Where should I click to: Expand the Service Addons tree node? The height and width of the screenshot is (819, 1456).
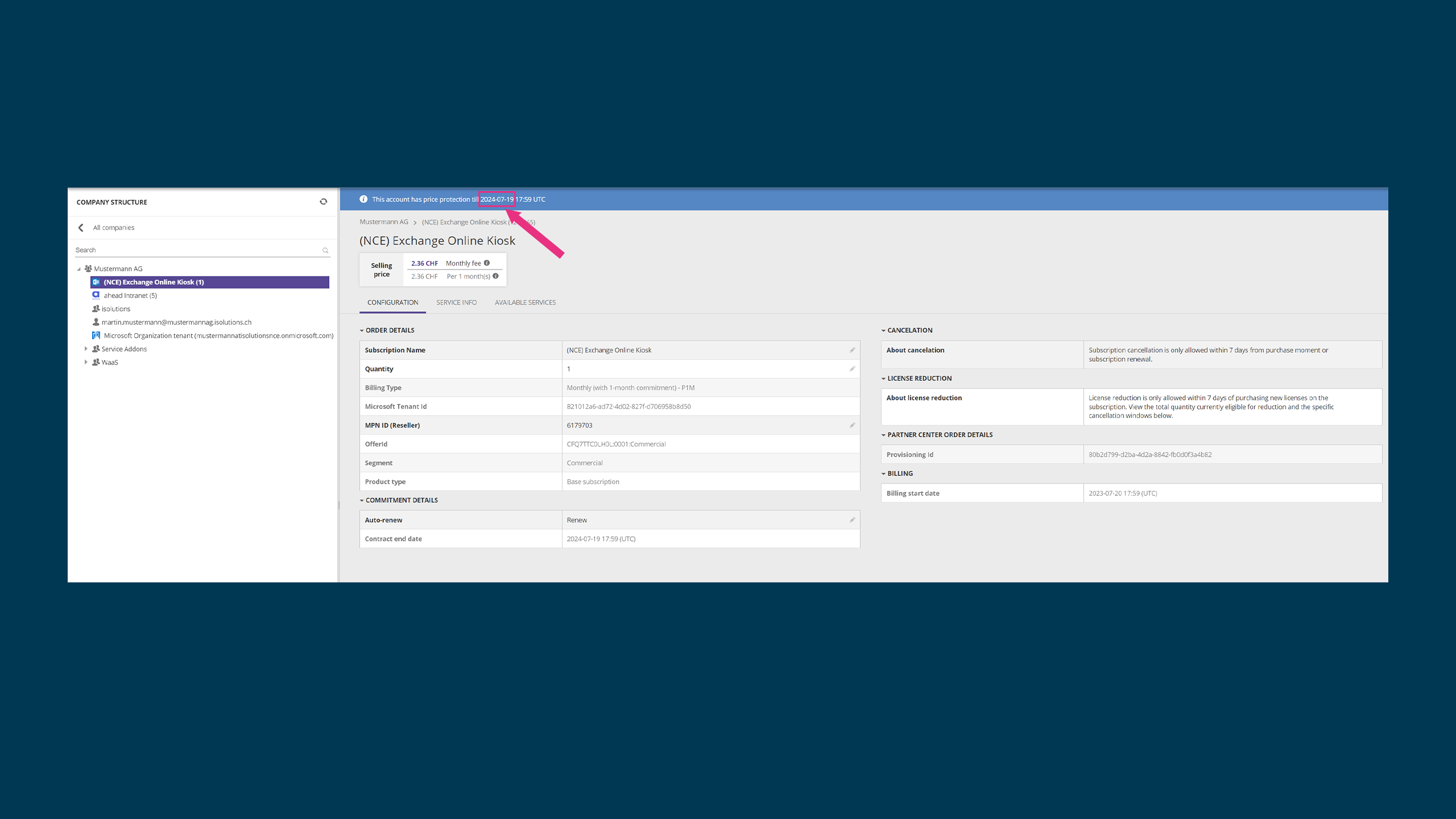[x=86, y=349]
